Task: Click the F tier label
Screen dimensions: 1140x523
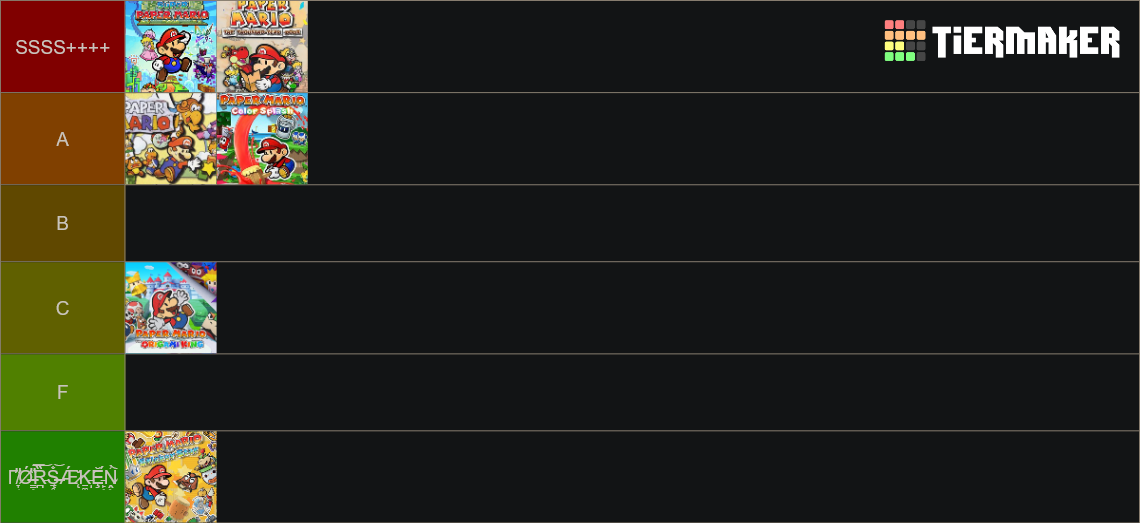Action: 63,392
